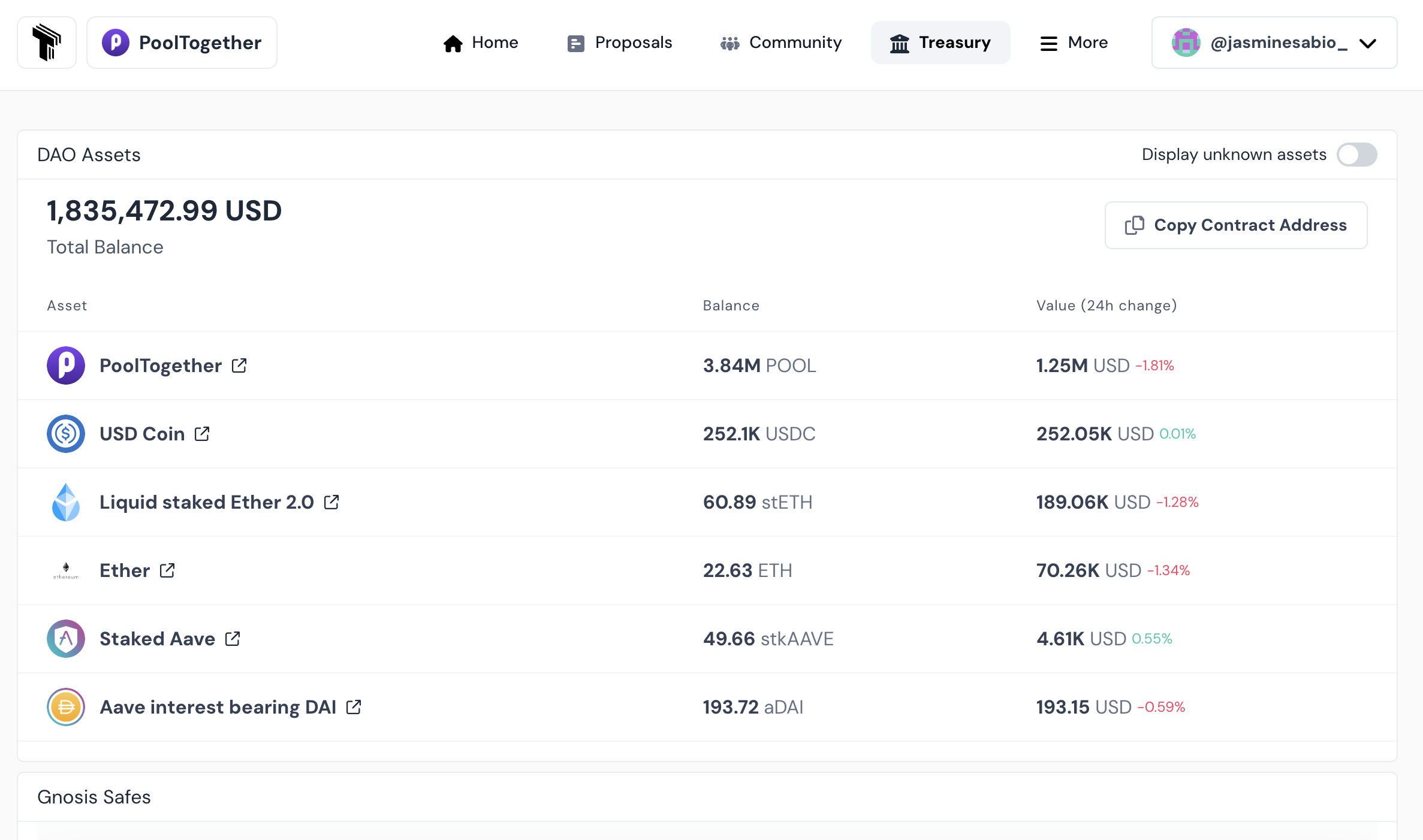1423x840 pixels.
Task: Click the Staked Aave token logo
Action: point(66,639)
